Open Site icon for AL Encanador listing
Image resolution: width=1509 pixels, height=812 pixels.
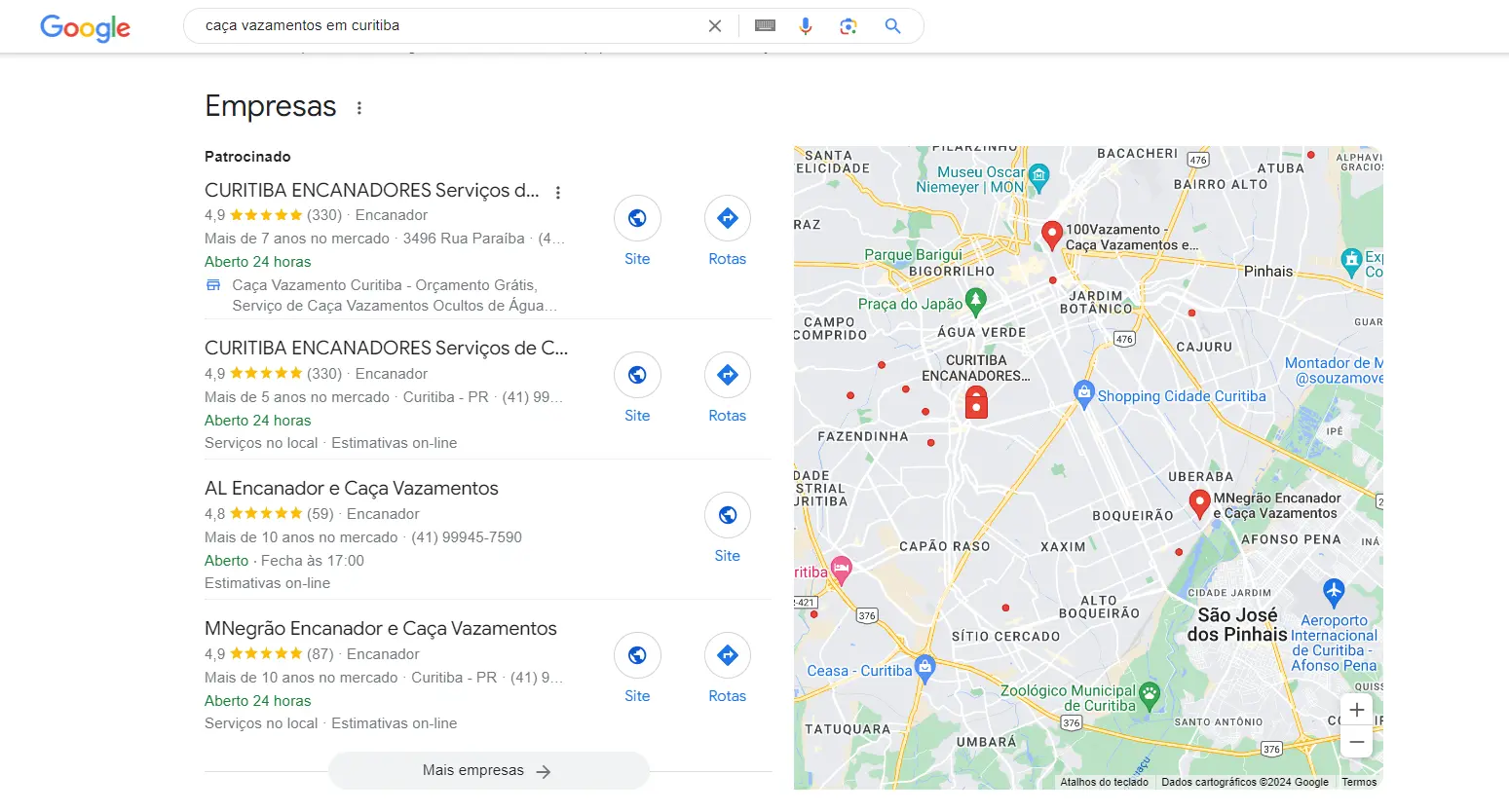pos(728,515)
